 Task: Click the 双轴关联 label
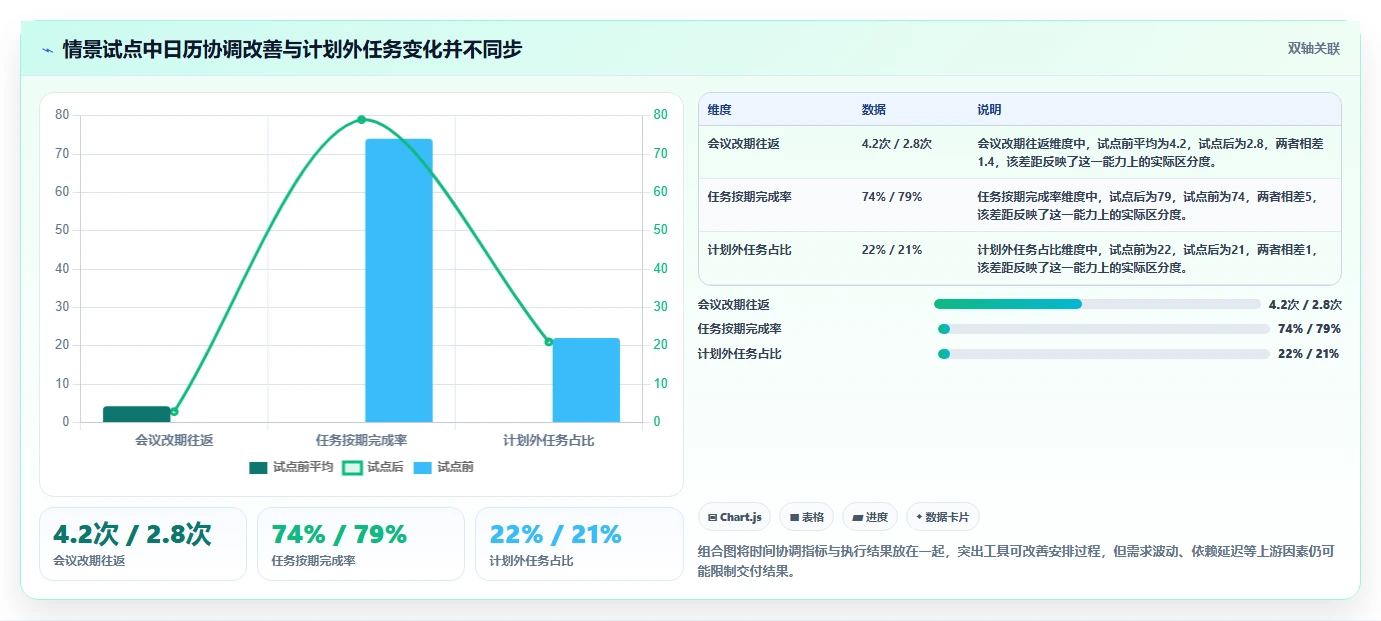[1313, 49]
